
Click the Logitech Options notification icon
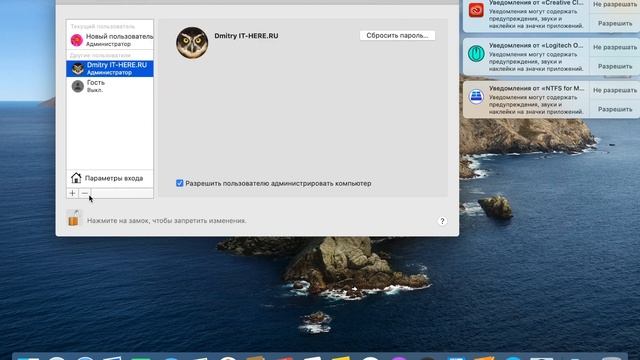[x=476, y=53]
